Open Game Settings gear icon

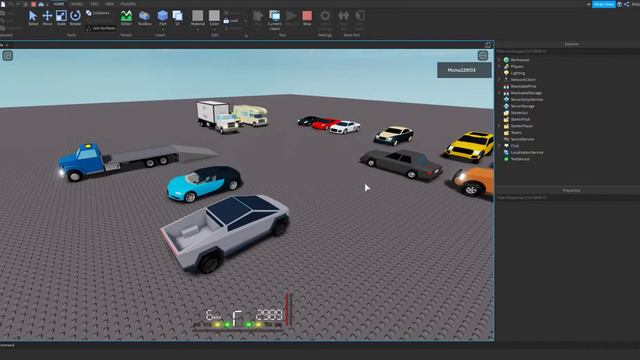coord(325,16)
